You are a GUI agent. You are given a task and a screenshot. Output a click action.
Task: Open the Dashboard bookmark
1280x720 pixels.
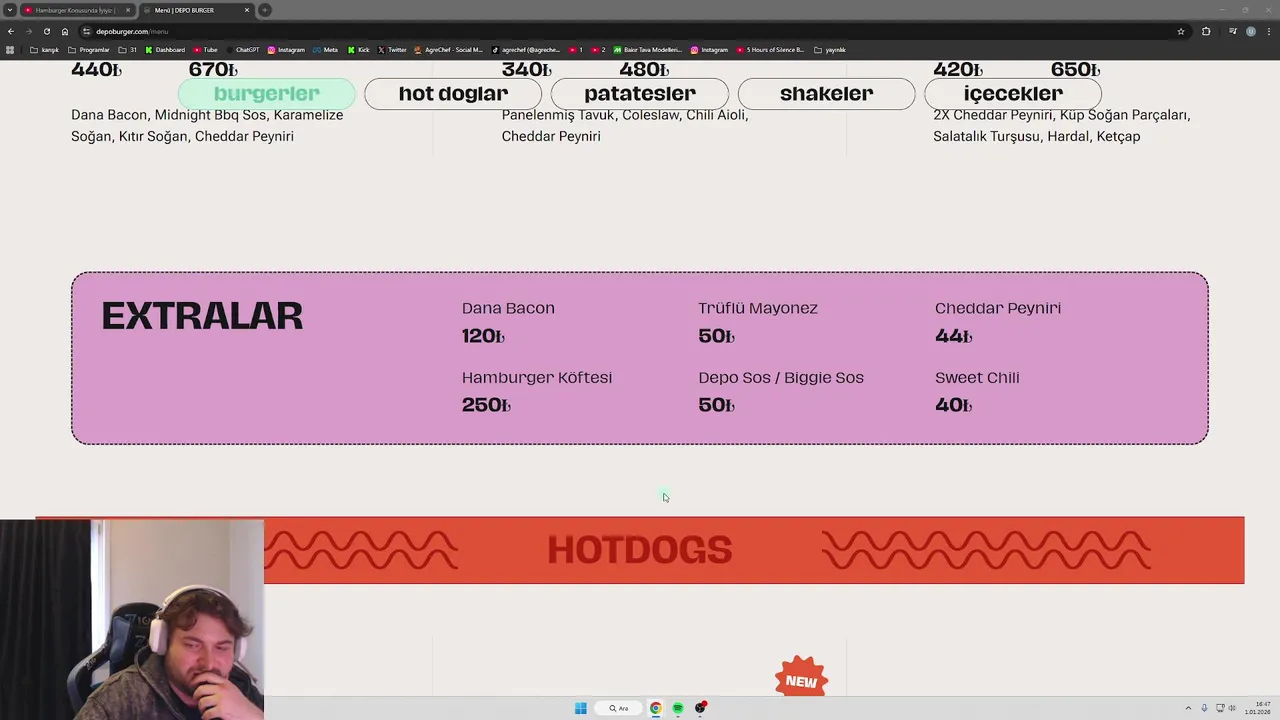(165, 50)
